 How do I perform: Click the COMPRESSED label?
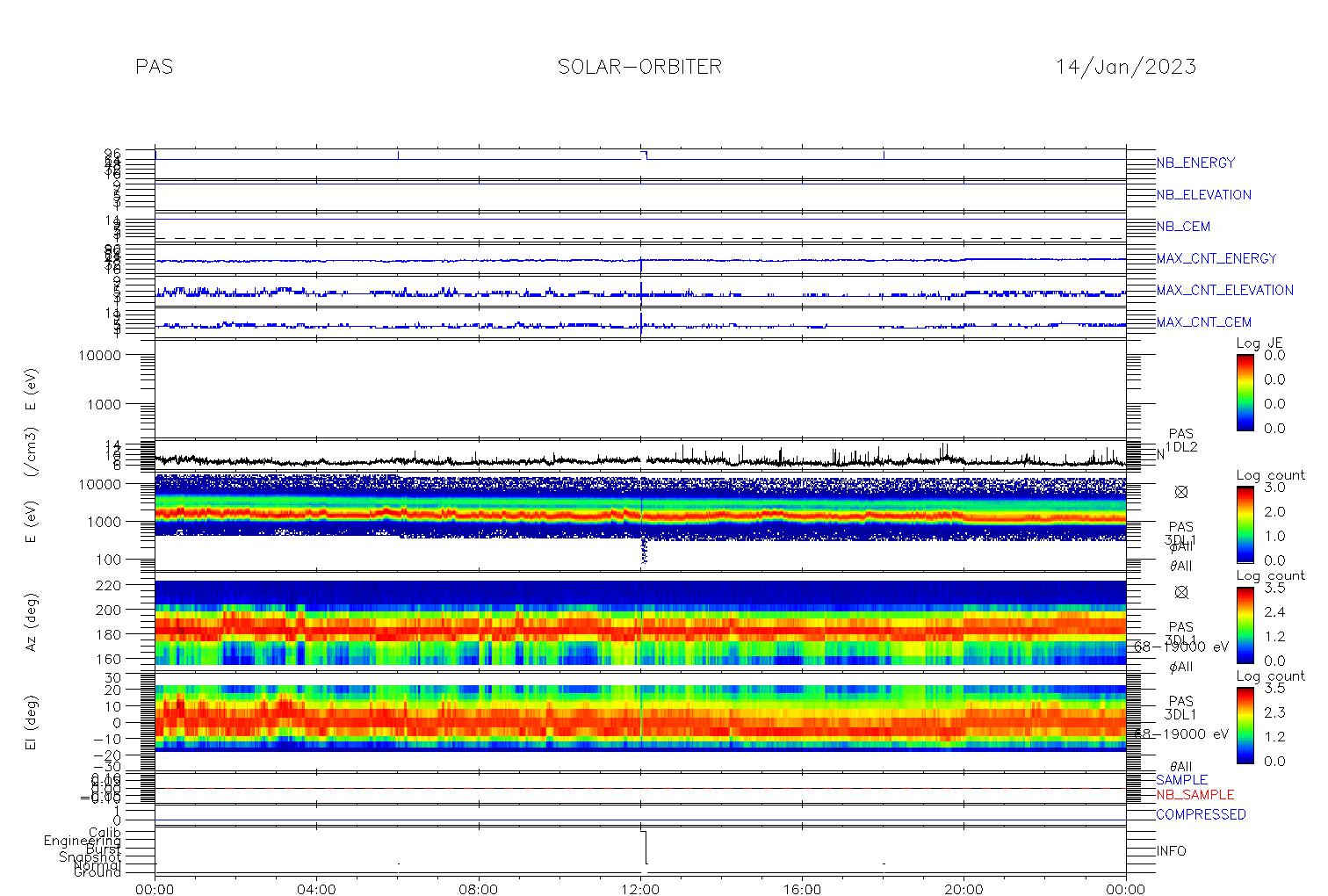click(1201, 814)
